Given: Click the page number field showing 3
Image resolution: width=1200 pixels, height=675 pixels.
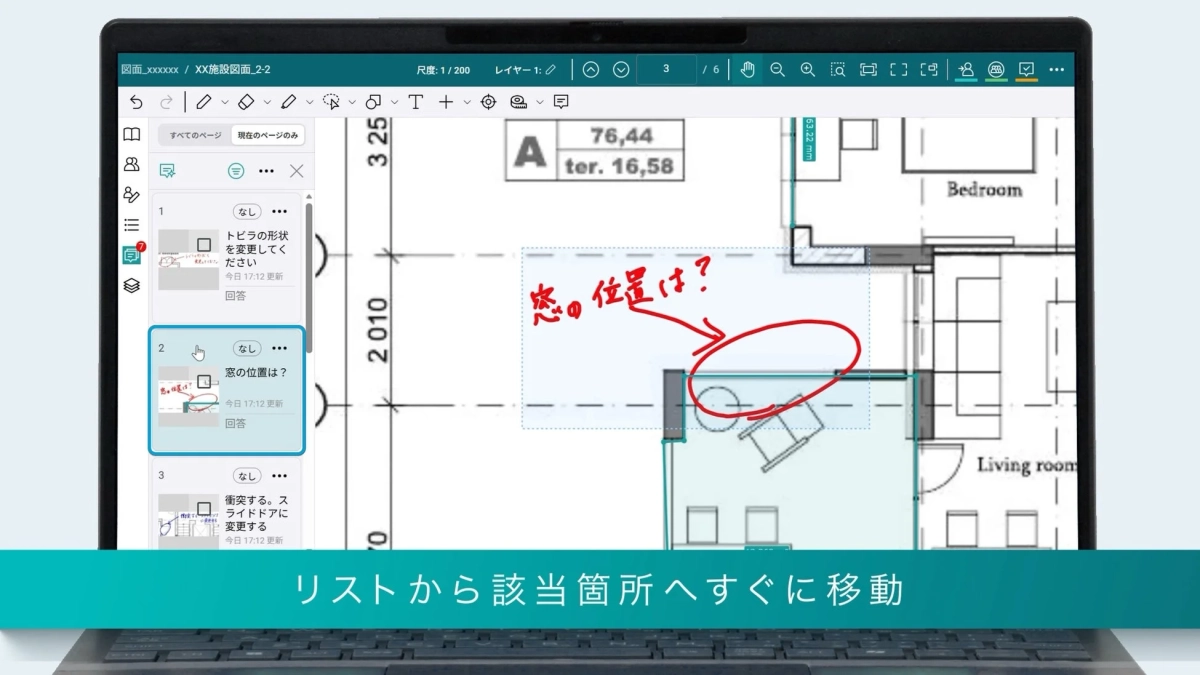Looking at the screenshot, I should pyautogui.click(x=666, y=69).
